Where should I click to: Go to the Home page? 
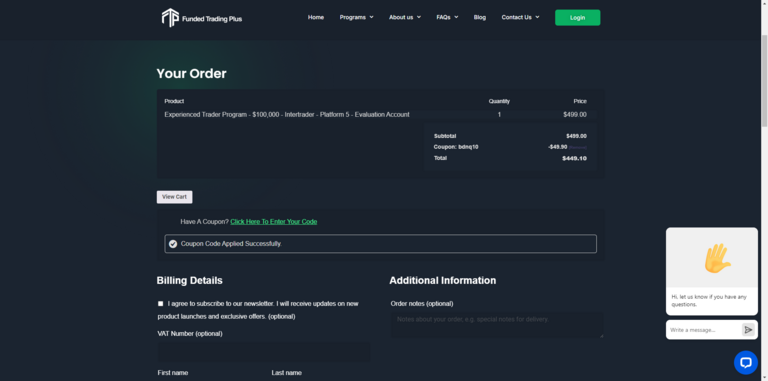point(315,17)
